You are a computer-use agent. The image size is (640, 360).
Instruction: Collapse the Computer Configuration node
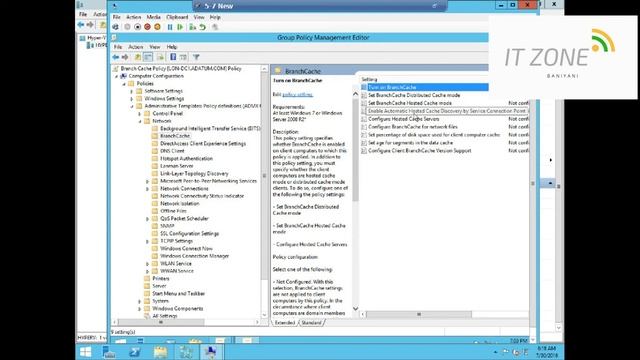point(116,76)
